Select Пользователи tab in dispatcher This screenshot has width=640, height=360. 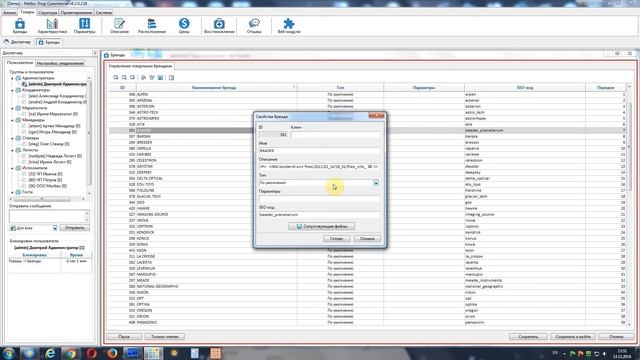tap(20, 63)
